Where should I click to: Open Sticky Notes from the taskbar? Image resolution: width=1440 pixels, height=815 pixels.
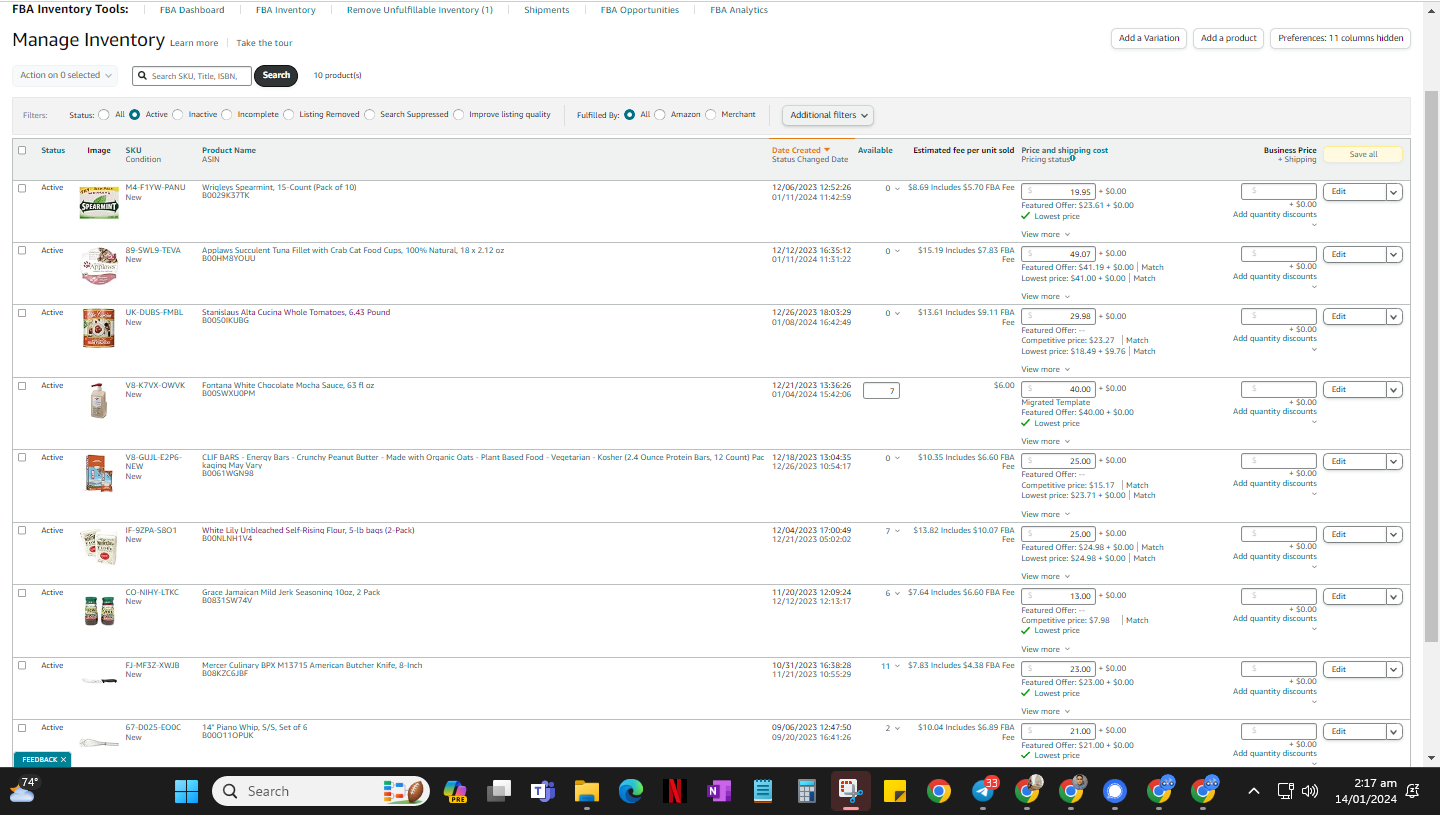pos(895,791)
